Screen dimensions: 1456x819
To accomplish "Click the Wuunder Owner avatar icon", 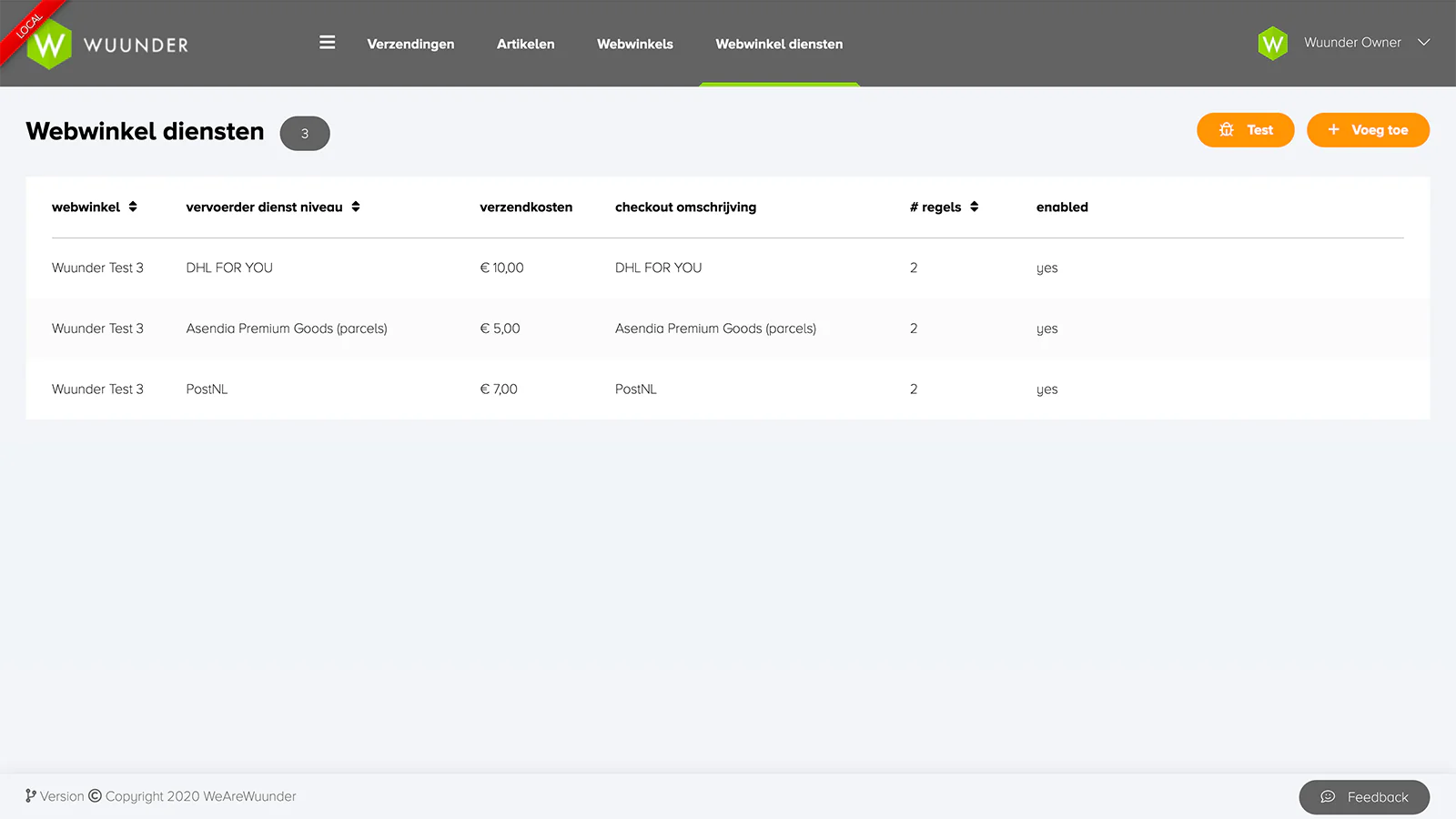I will coord(1272,43).
